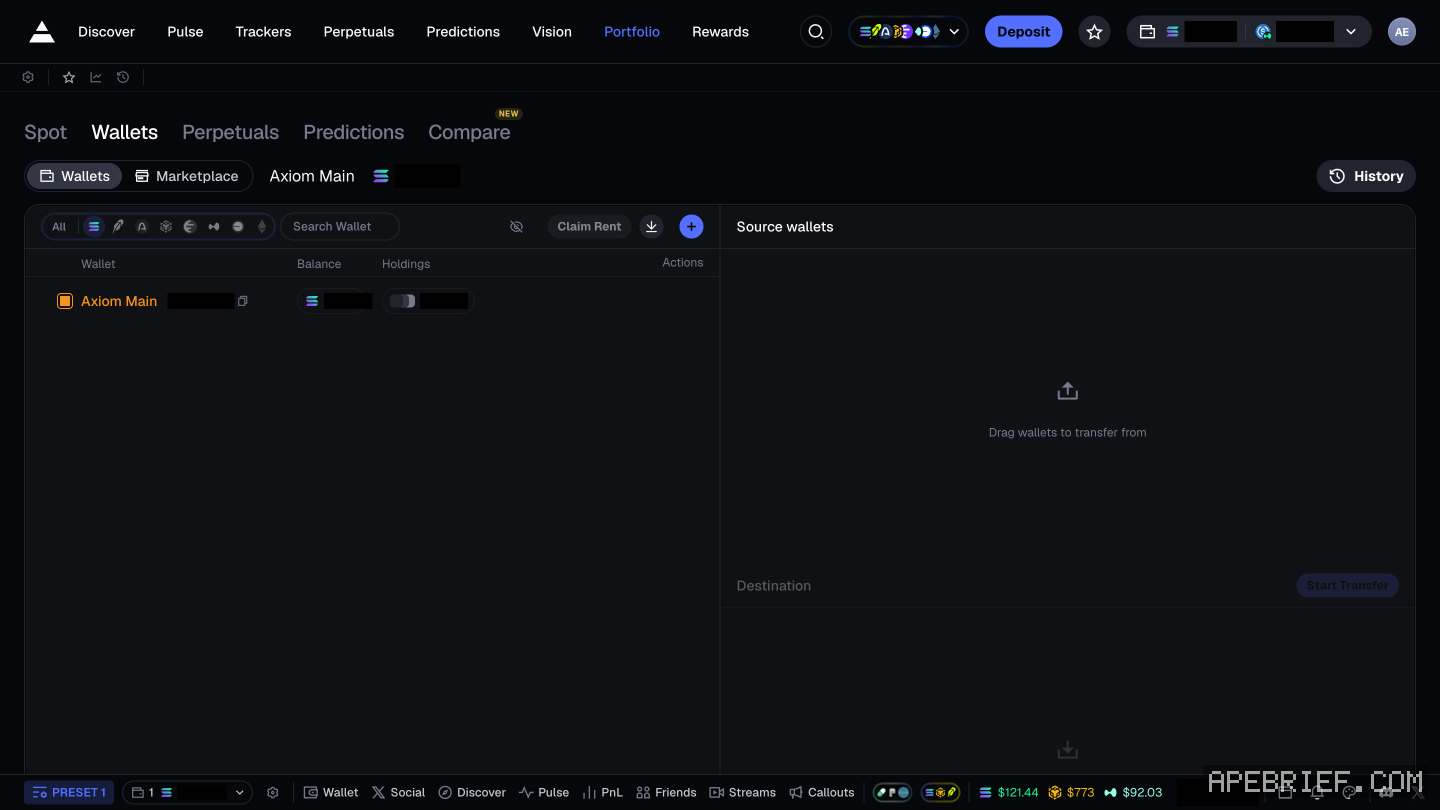The height and width of the screenshot is (810, 1440).
Task: Open the chart icon in the sub-toolbar
Action: pos(96,77)
